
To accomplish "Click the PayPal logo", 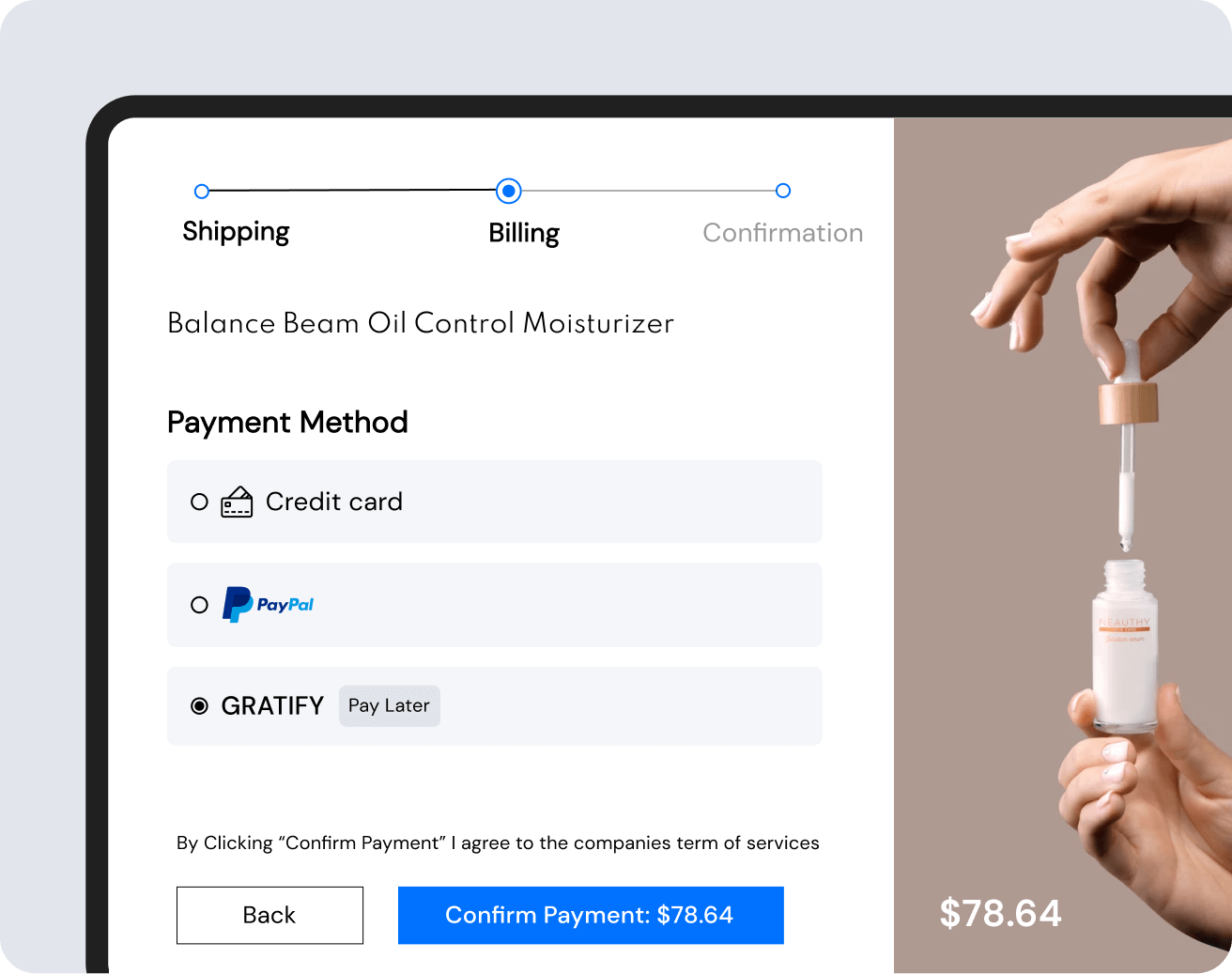I will [x=268, y=605].
